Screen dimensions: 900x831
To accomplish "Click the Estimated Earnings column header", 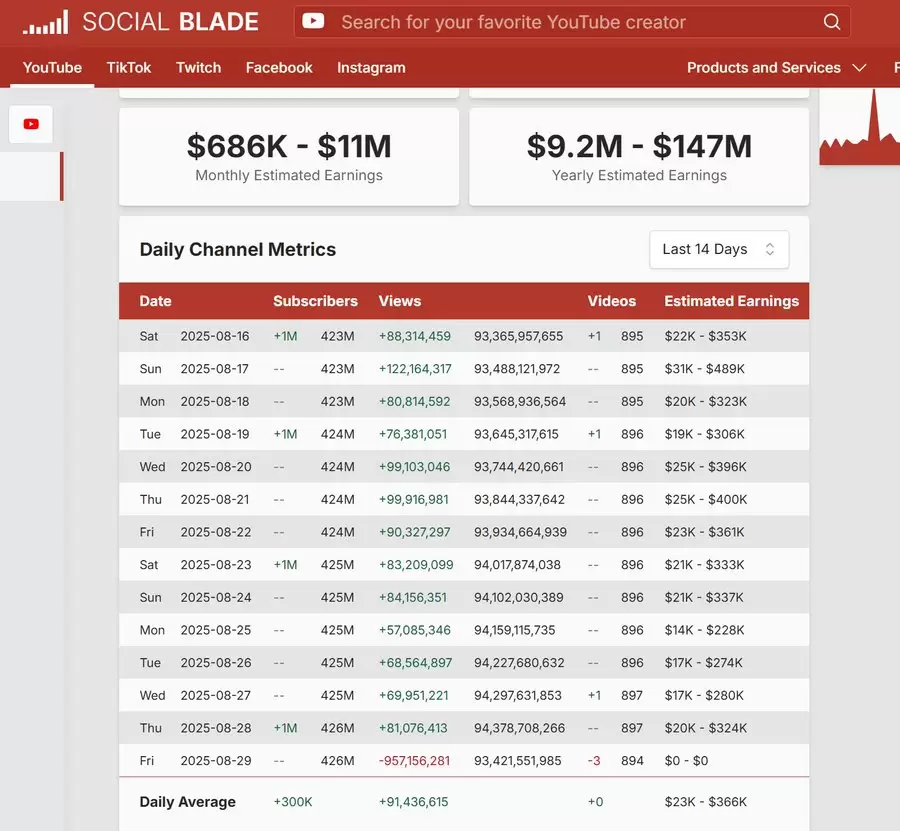I will (x=731, y=301).
